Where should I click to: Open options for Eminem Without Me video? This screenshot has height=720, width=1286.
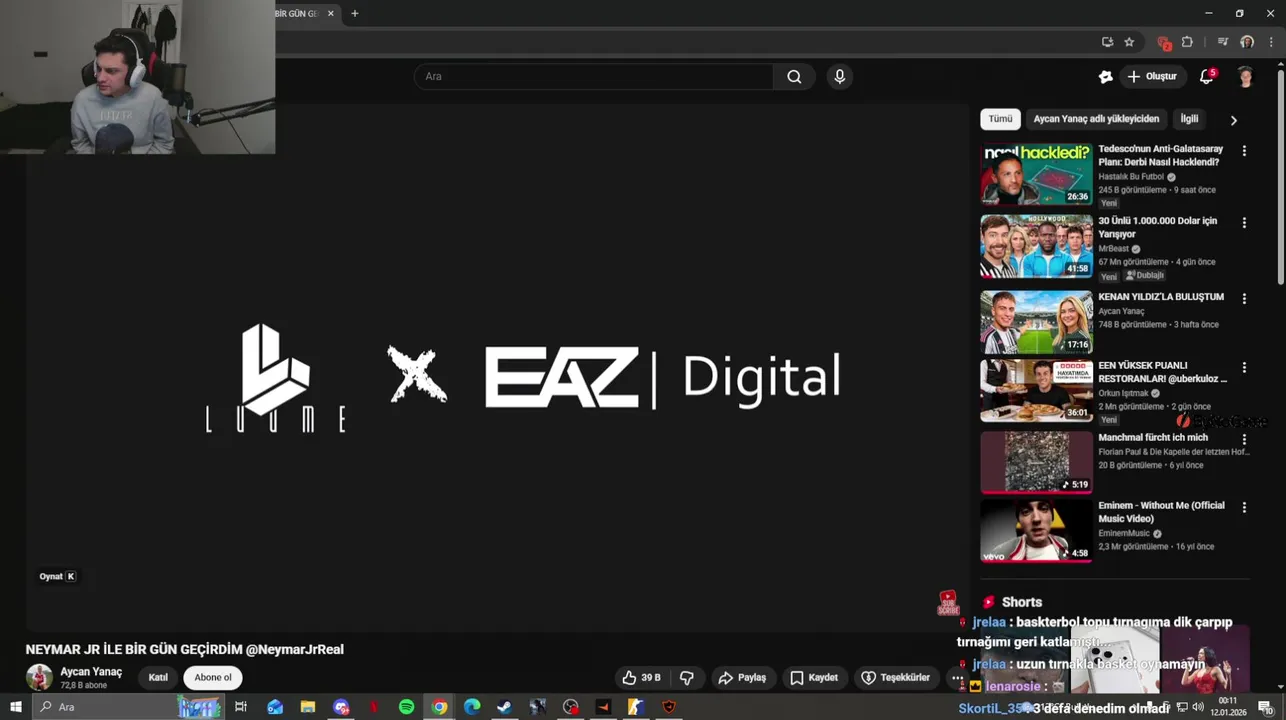click(x=1244, y=508)
